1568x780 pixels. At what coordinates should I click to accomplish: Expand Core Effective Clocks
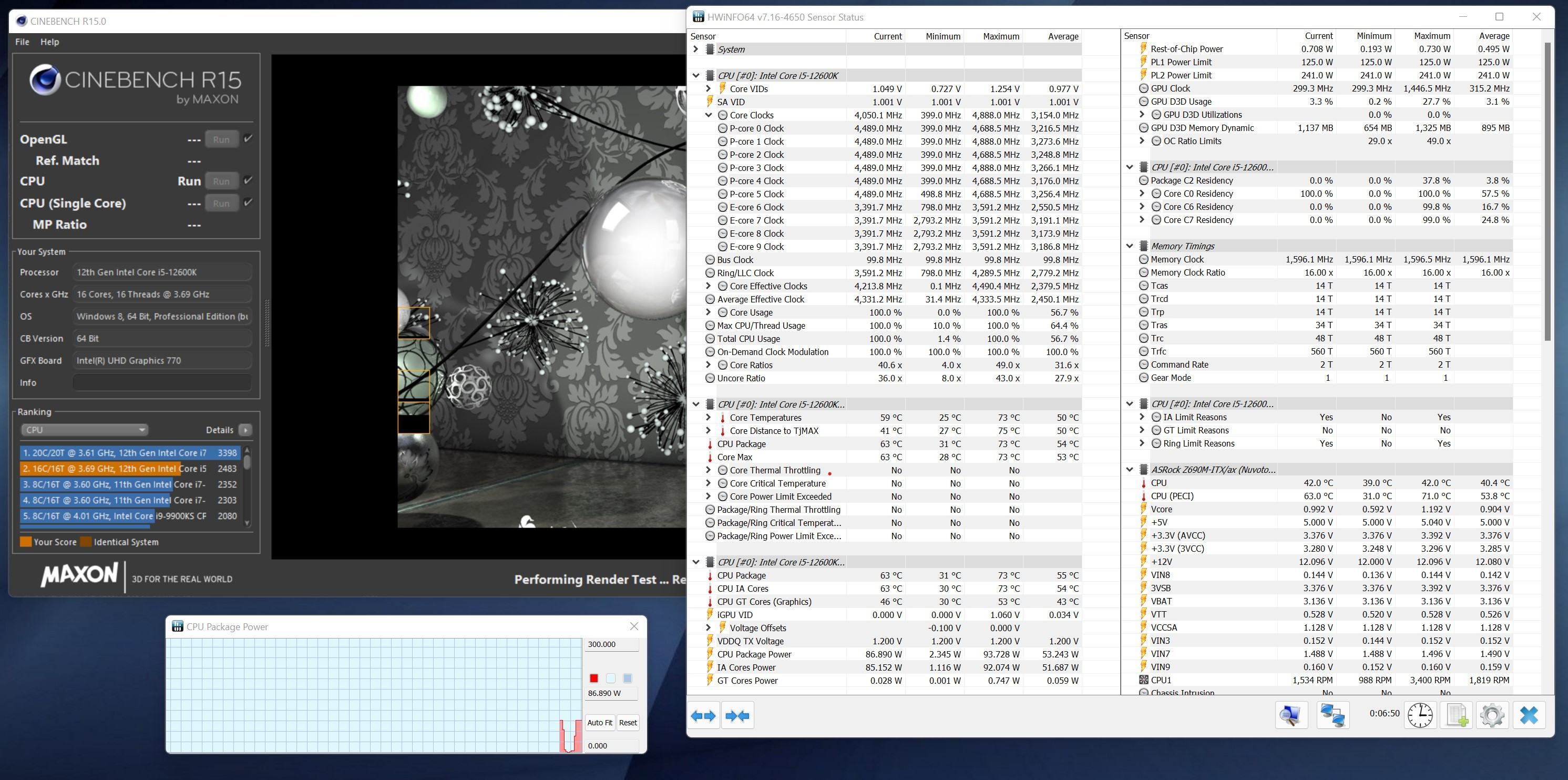click(709, 286)
